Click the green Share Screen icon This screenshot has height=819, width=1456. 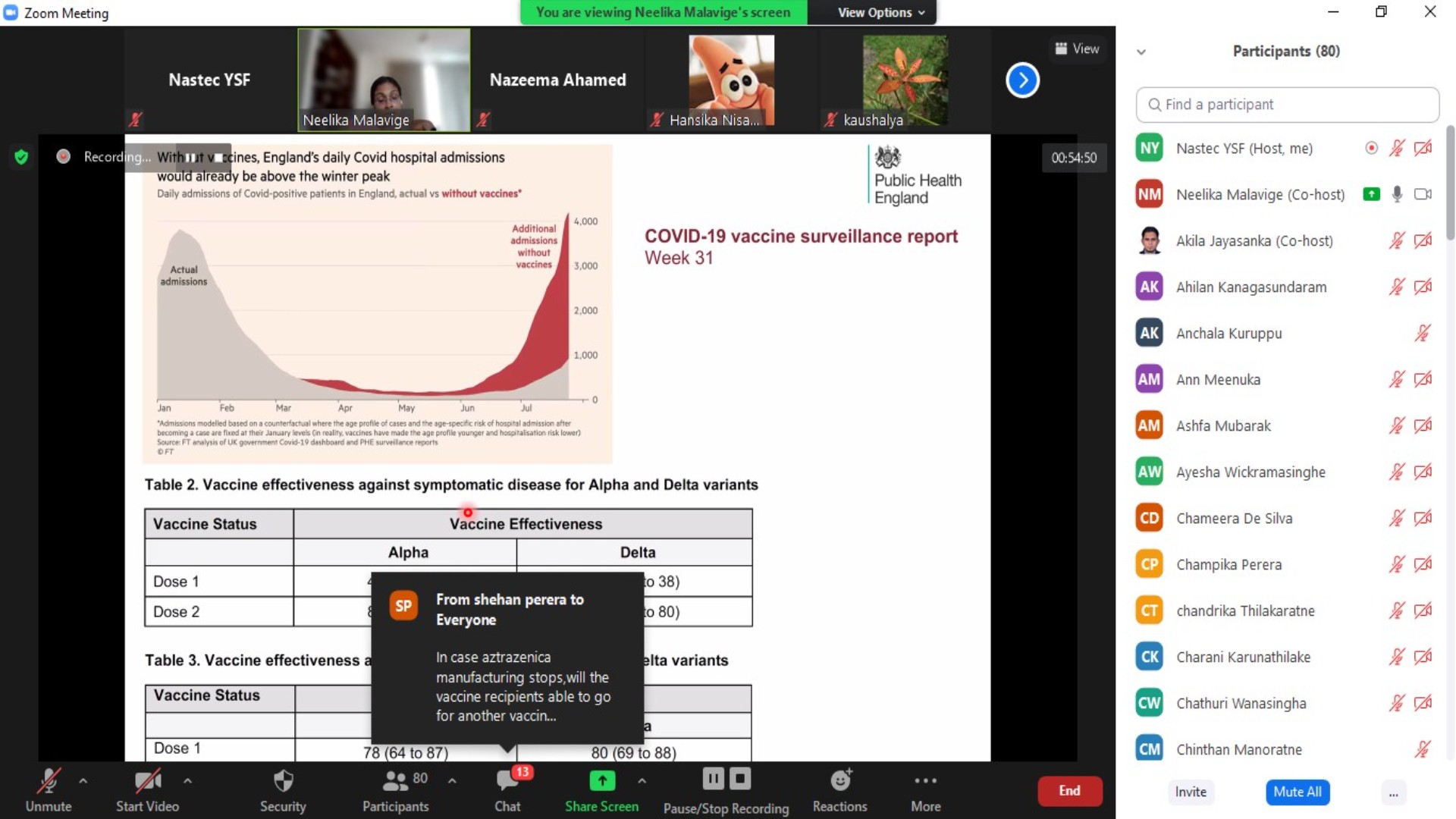[602, 780]
